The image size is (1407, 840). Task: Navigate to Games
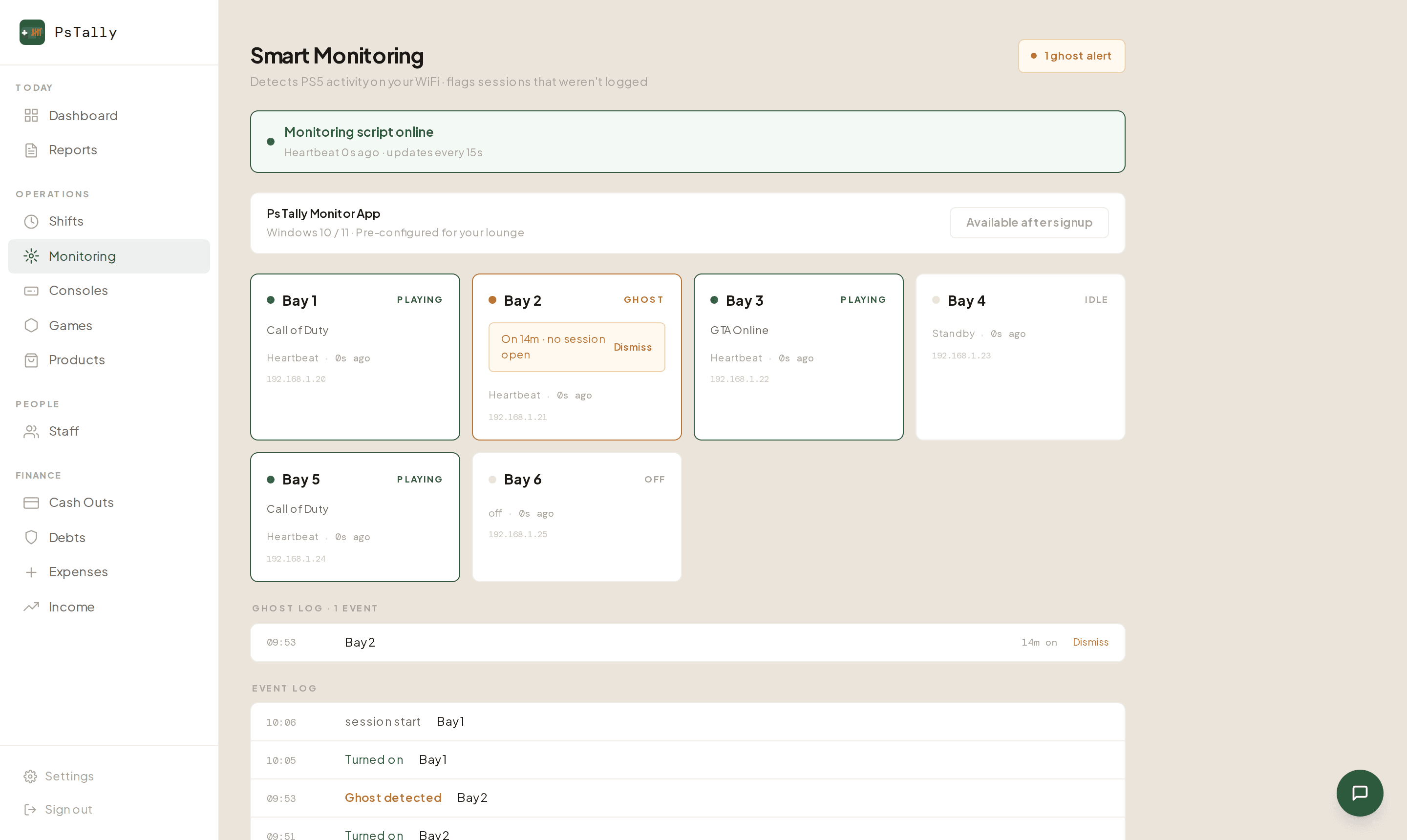pyautogui.click(x=109, y=325)
